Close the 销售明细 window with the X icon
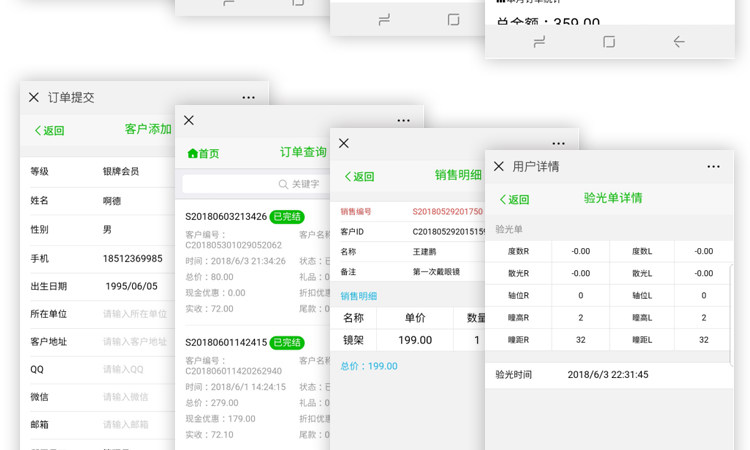This screenshot has width=750, height=450. coord(344,143)
